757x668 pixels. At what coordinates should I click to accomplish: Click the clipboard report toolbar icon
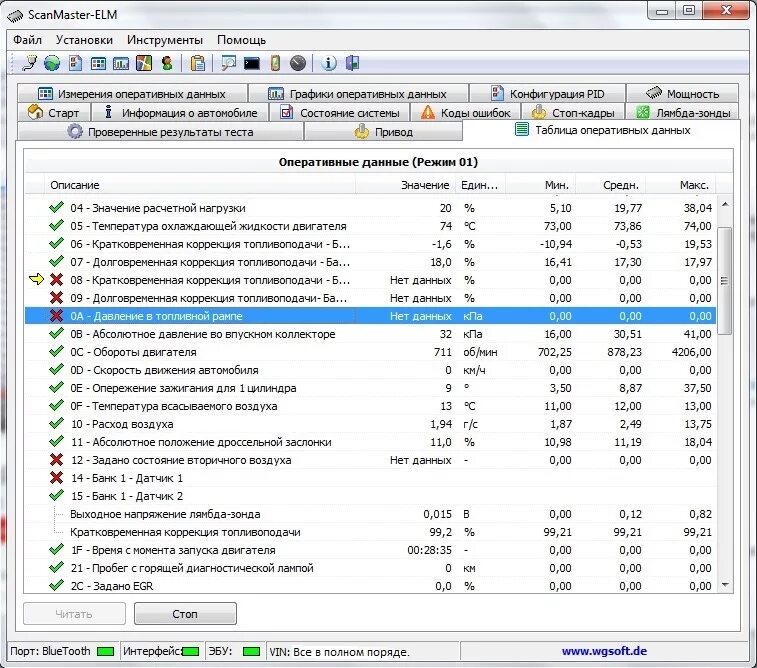(x=197, y=63)
